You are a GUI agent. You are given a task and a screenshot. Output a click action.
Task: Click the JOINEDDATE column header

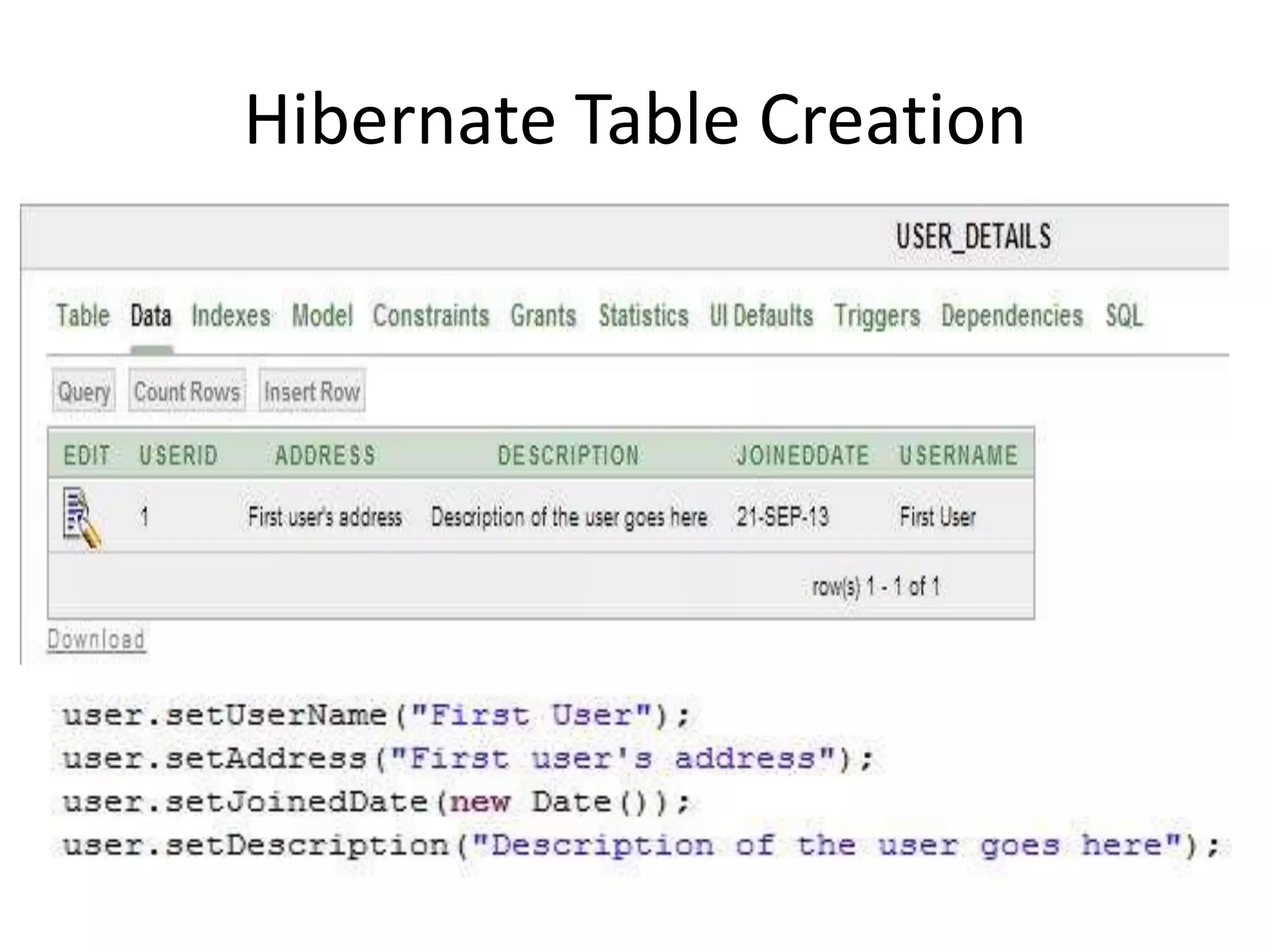[x=803, y=456]
